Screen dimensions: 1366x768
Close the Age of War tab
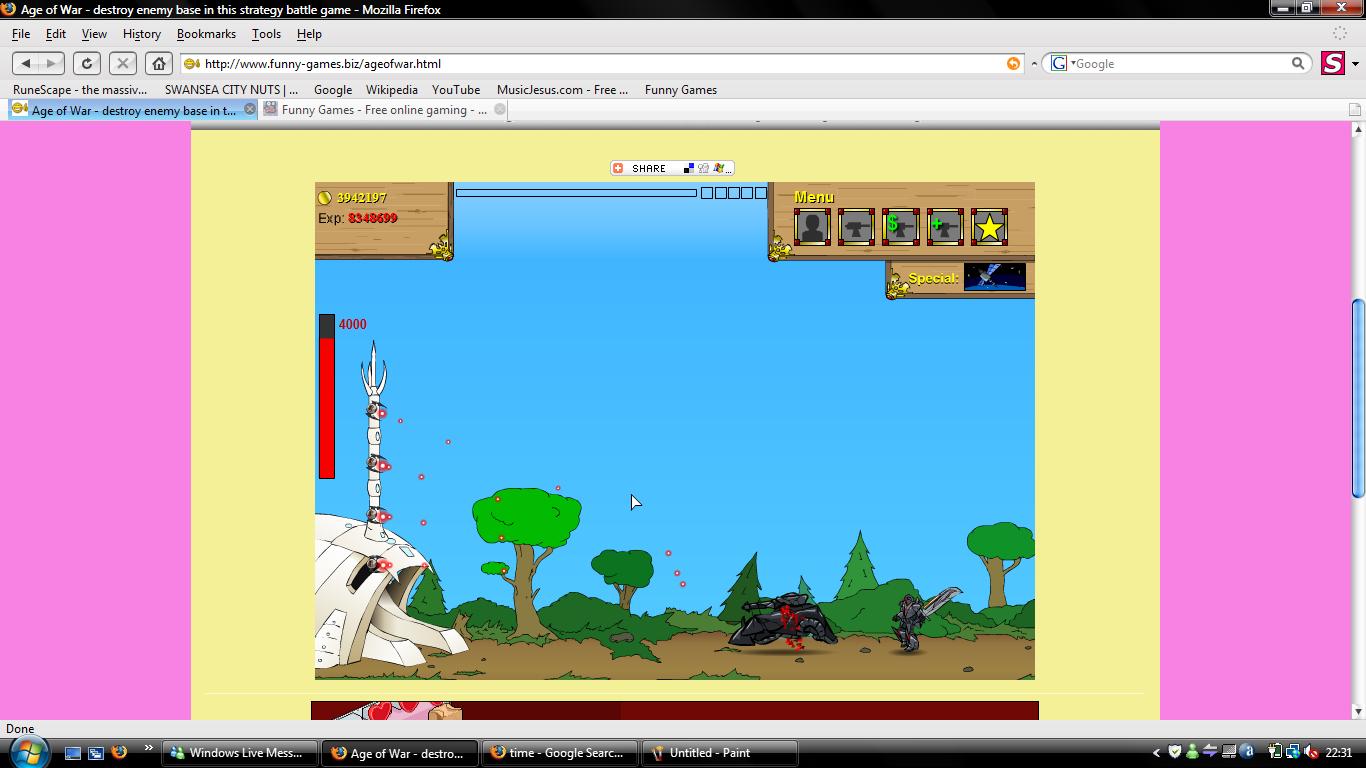[x=250, y=109]
